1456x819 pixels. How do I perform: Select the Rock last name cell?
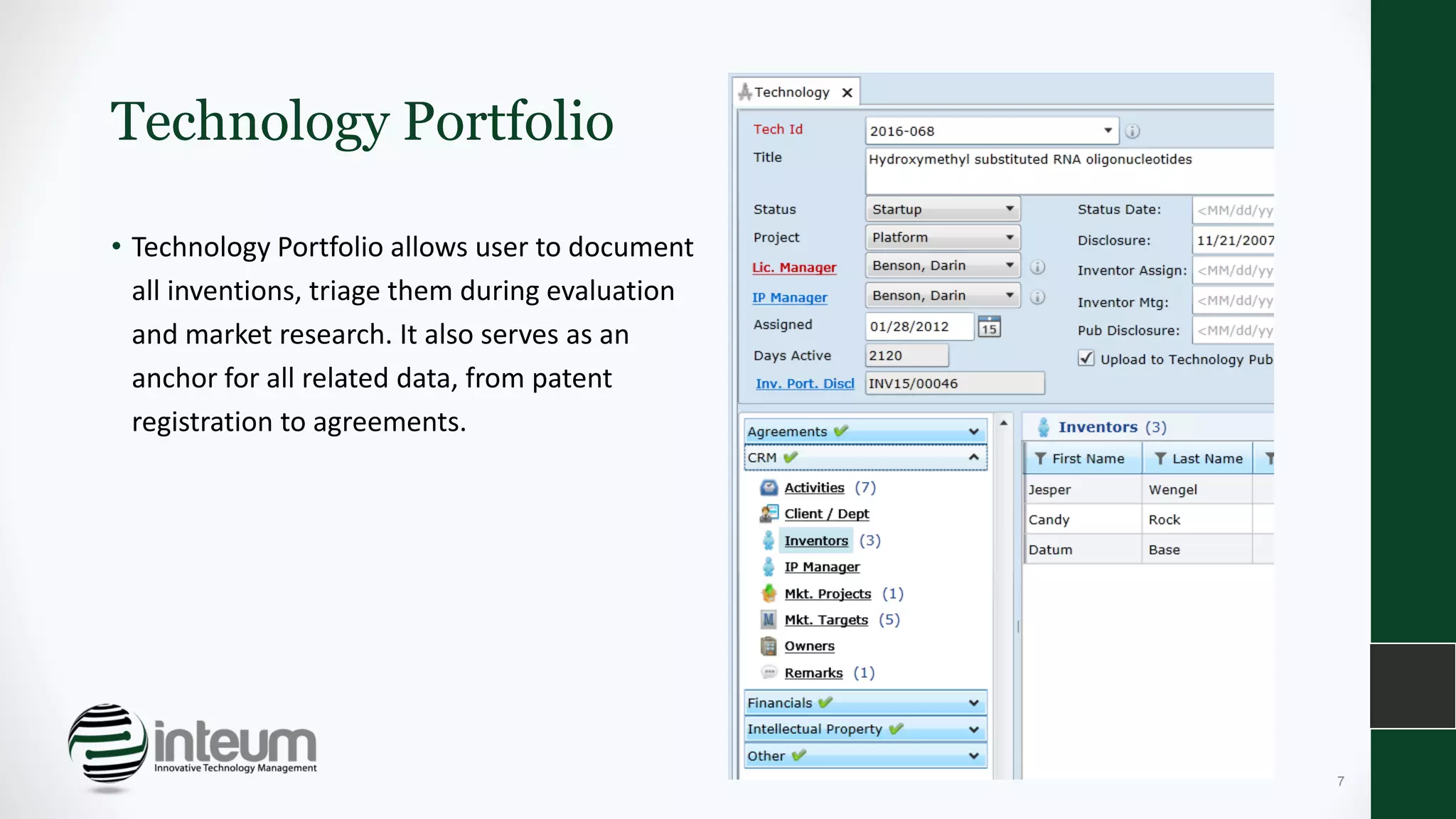[x=1197, y=520]
